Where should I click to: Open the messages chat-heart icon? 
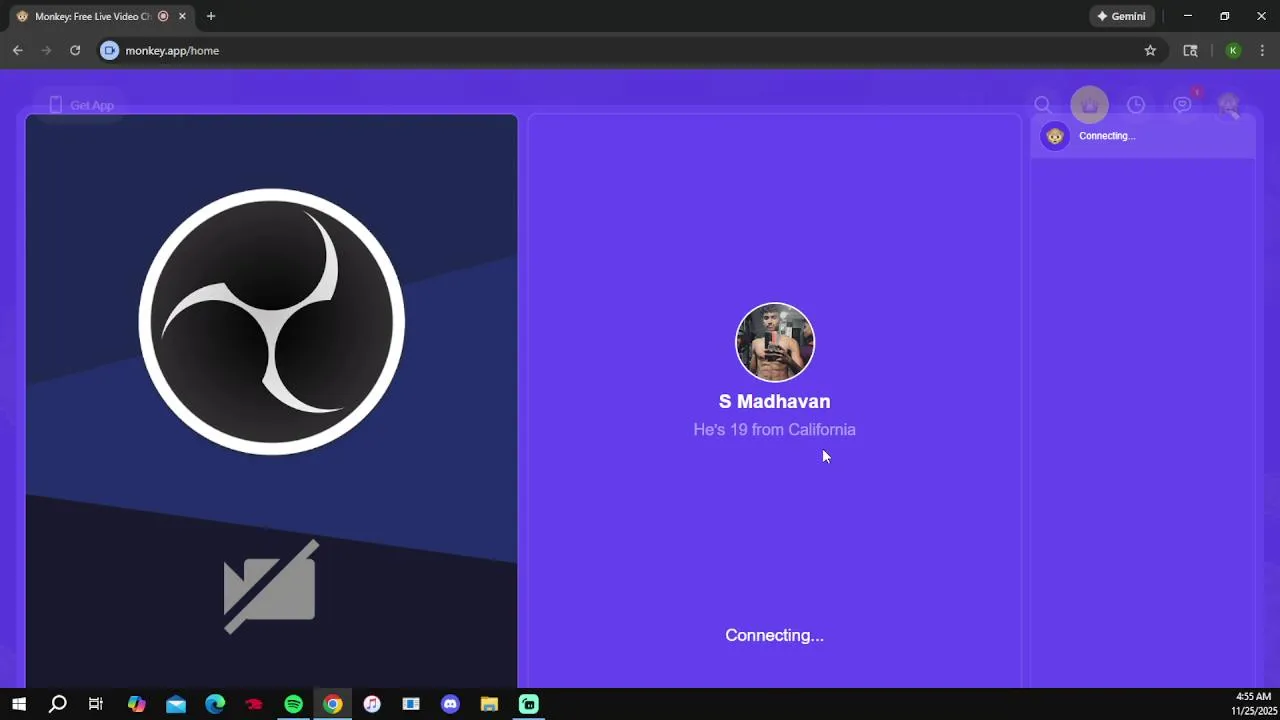[x=1183, y=105]
